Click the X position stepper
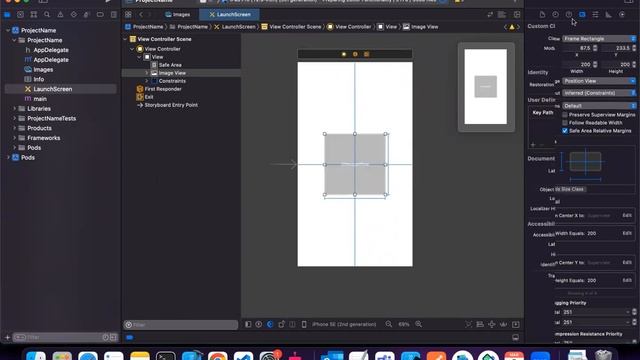 [595, 48]
